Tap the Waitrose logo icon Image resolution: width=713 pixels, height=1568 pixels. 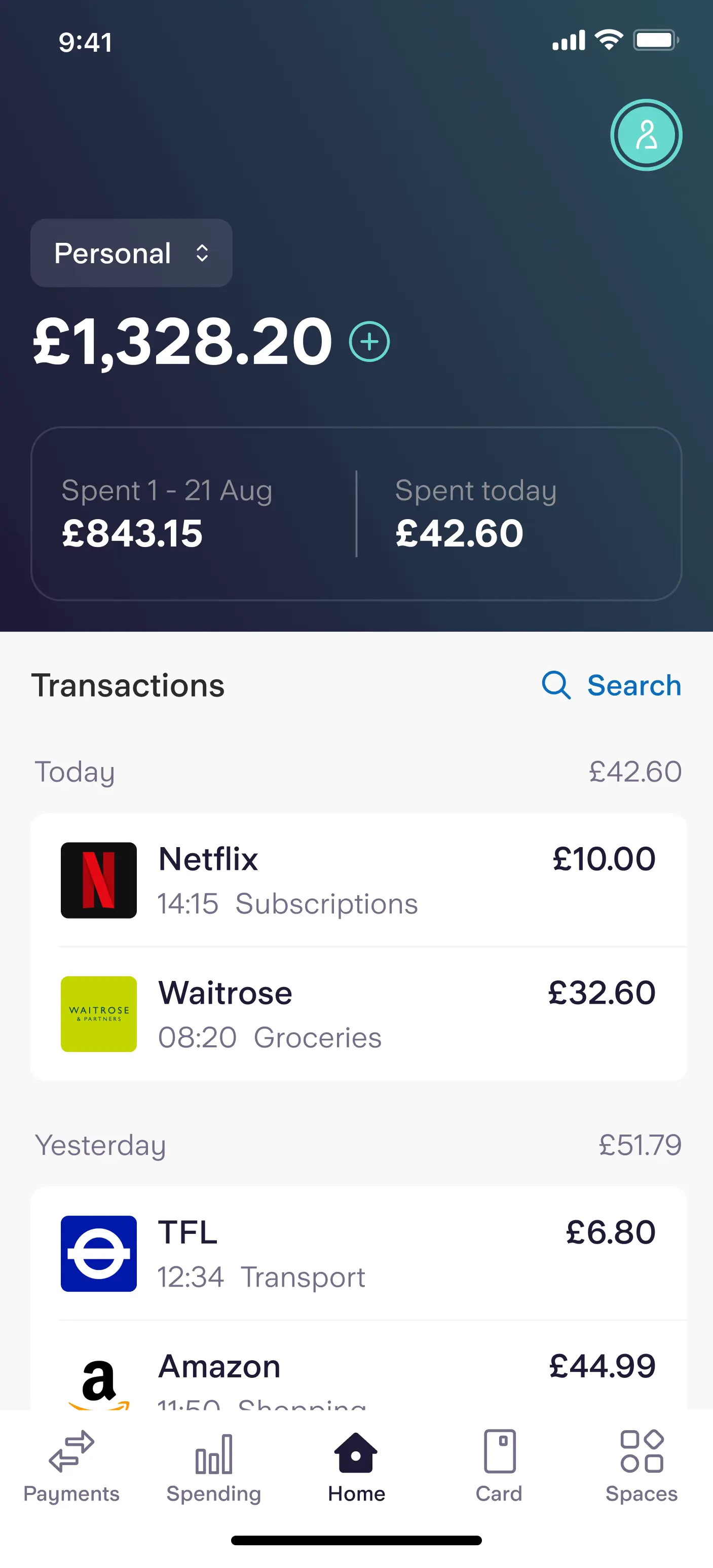point(98,1014)
